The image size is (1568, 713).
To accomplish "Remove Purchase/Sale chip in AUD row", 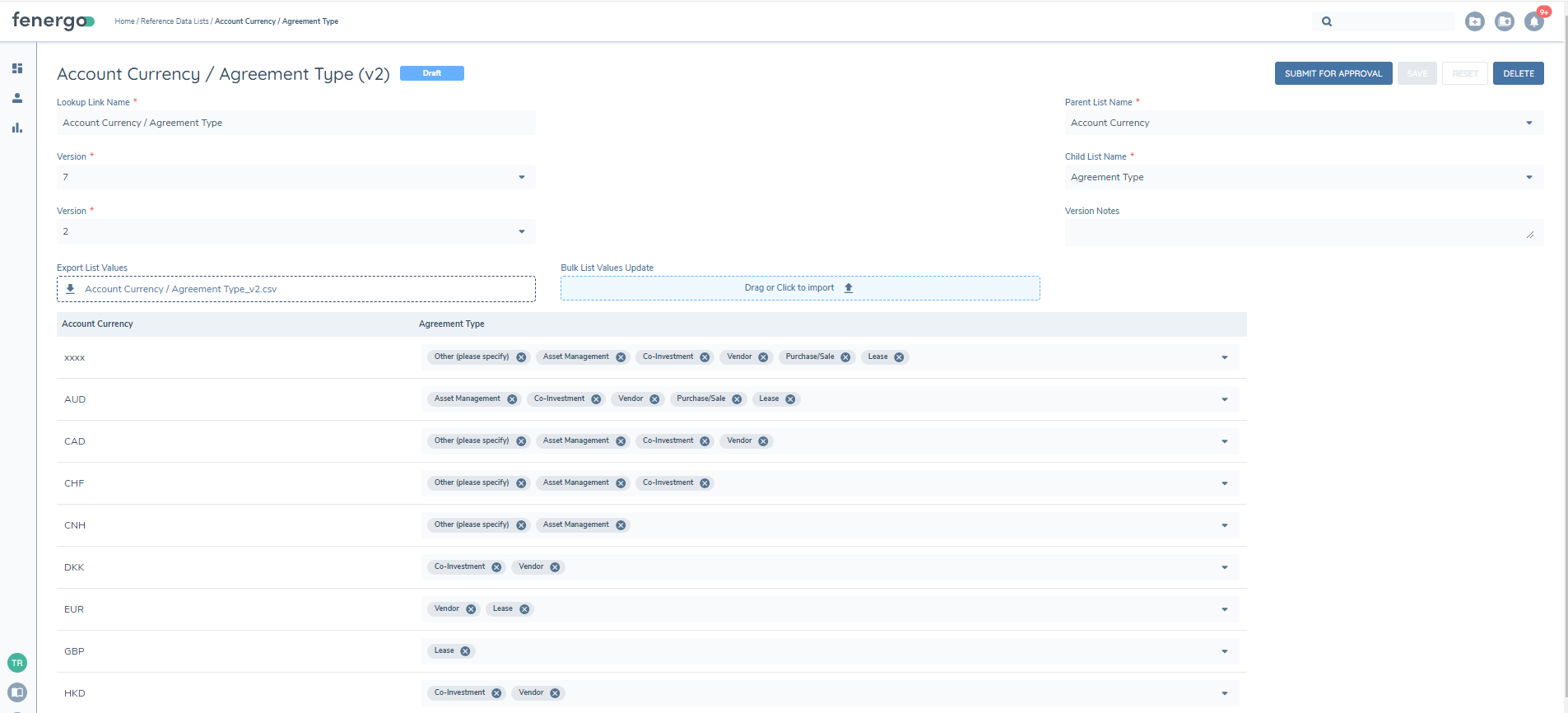I will coord(737,399).
